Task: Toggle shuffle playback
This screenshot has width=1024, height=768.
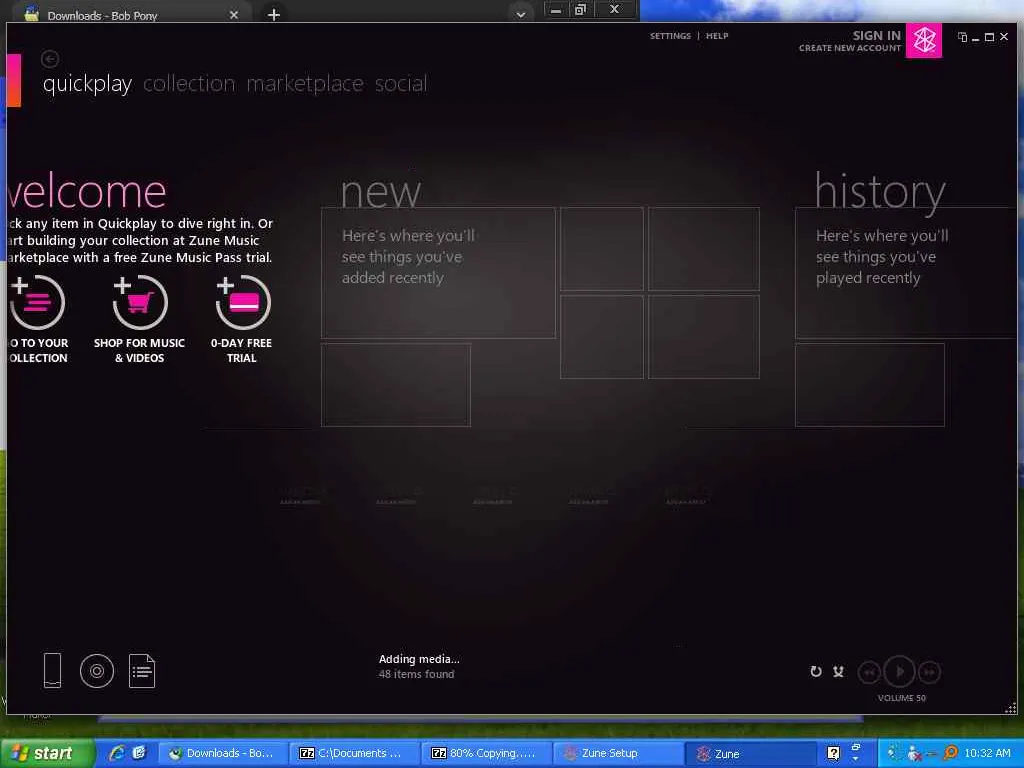Action: click(839, 671)
